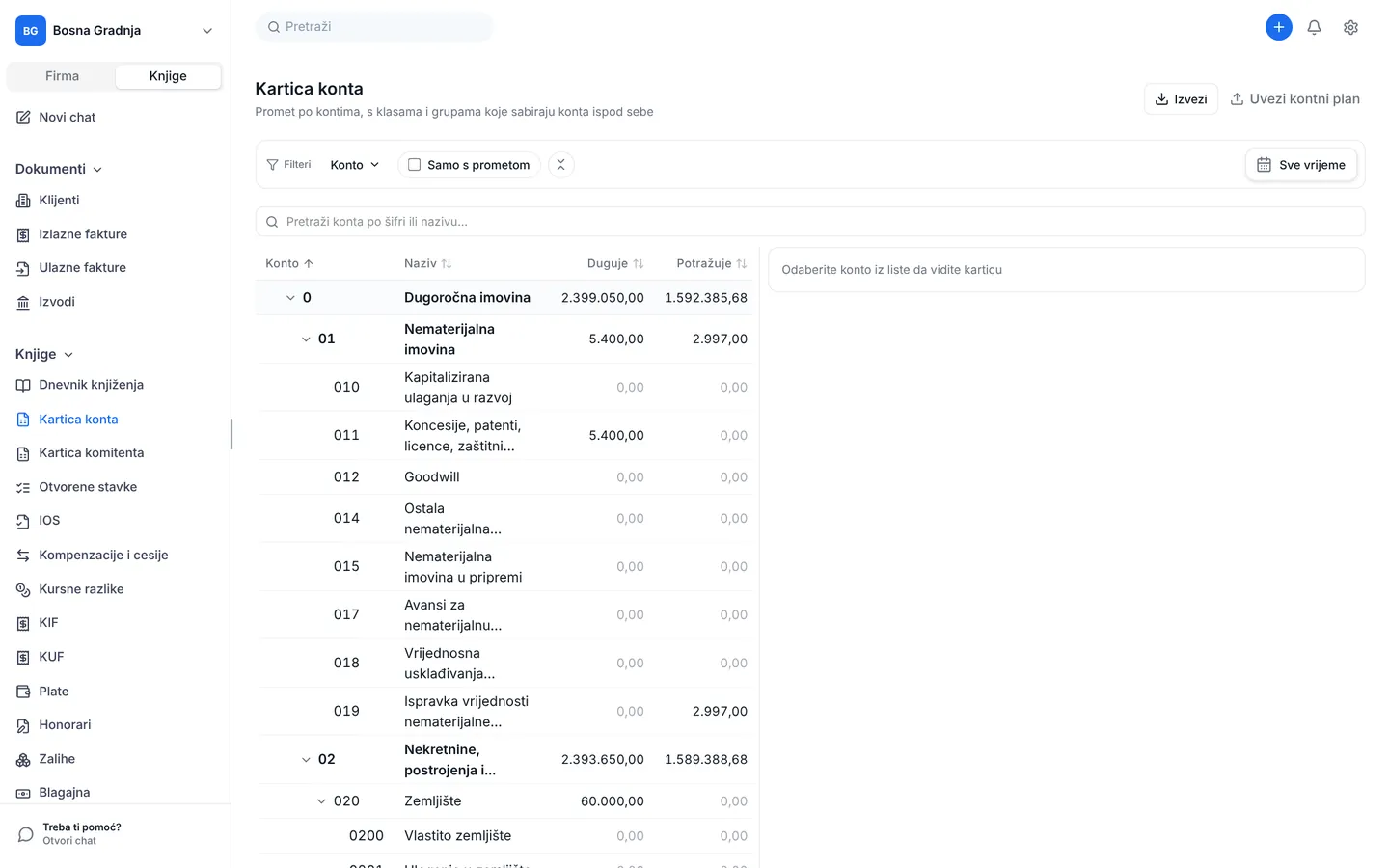Image resolution: width=1389 pixels, height=868 pixels.
Task: Open the Sve vrijeme date range button
Action: pos(1301,165)
